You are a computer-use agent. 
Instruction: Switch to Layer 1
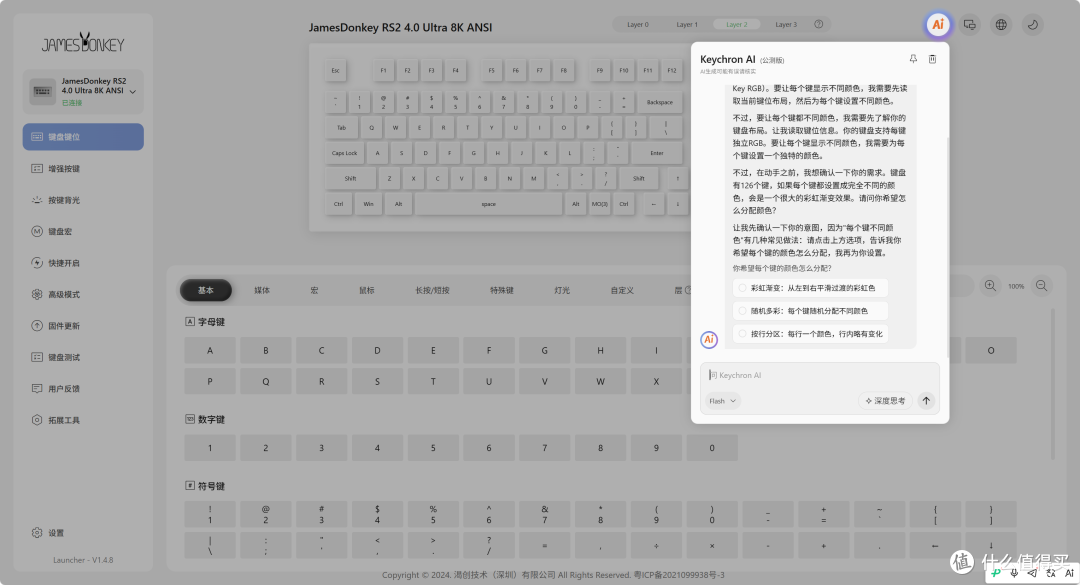click(687, 24)
